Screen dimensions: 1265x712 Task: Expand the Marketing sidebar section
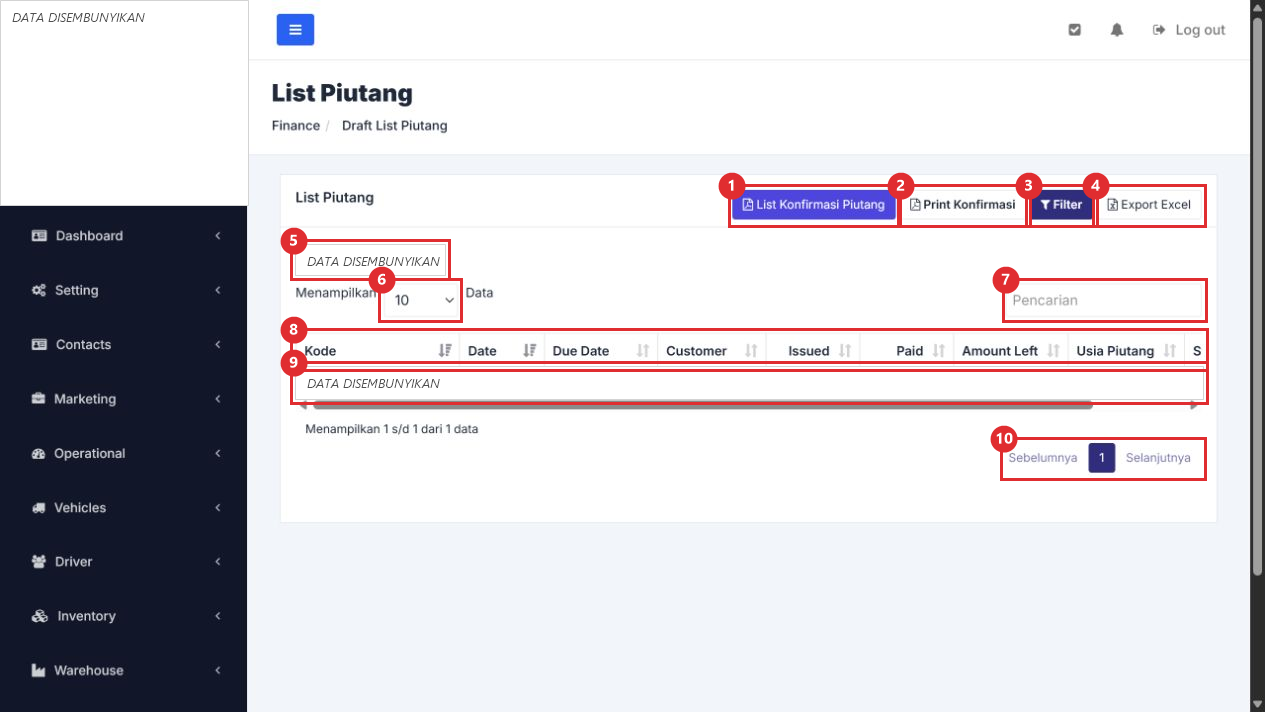tap(124, 399)
